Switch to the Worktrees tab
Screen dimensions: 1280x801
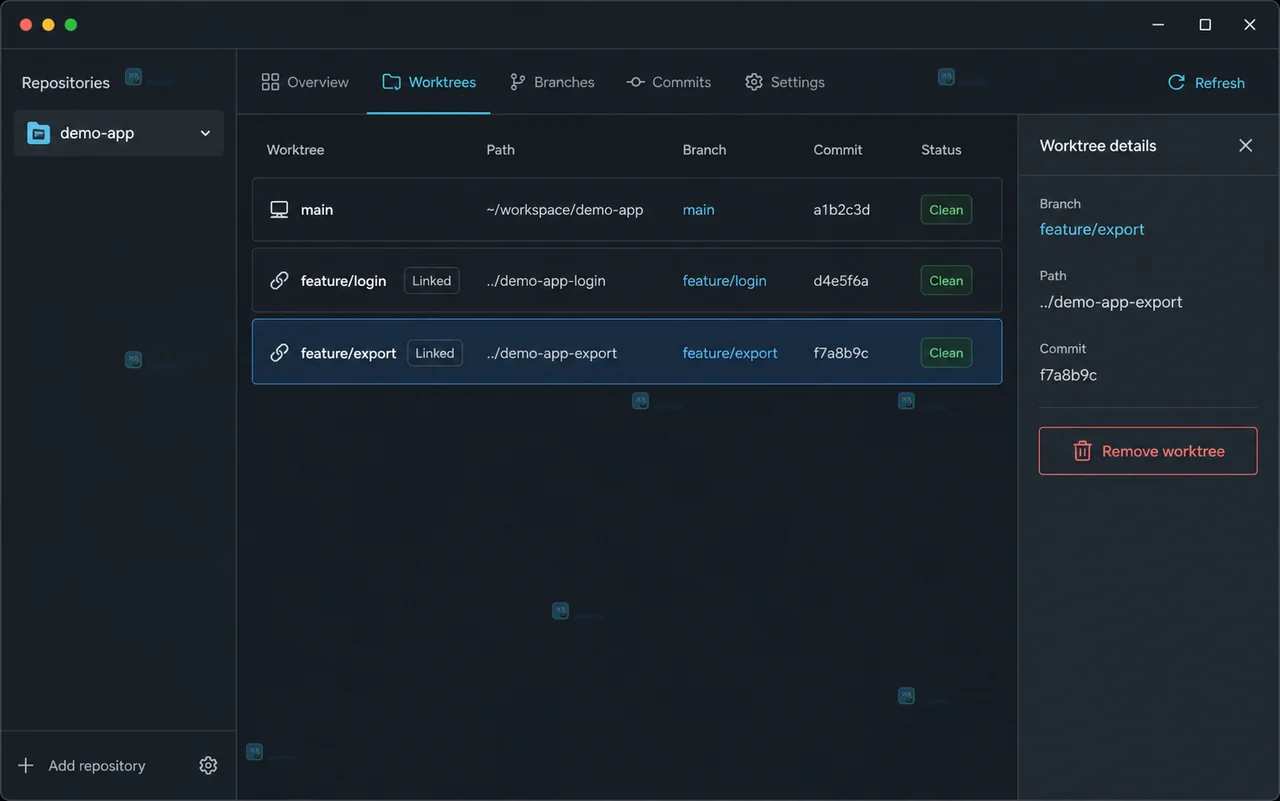coord(428,82)
